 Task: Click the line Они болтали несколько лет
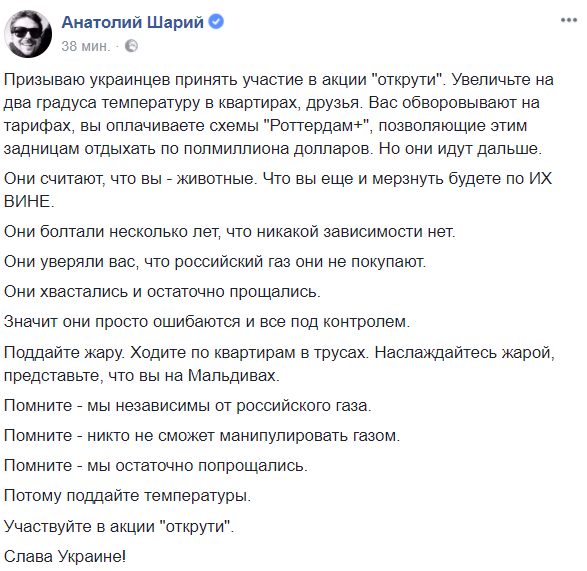coord(229,232)
